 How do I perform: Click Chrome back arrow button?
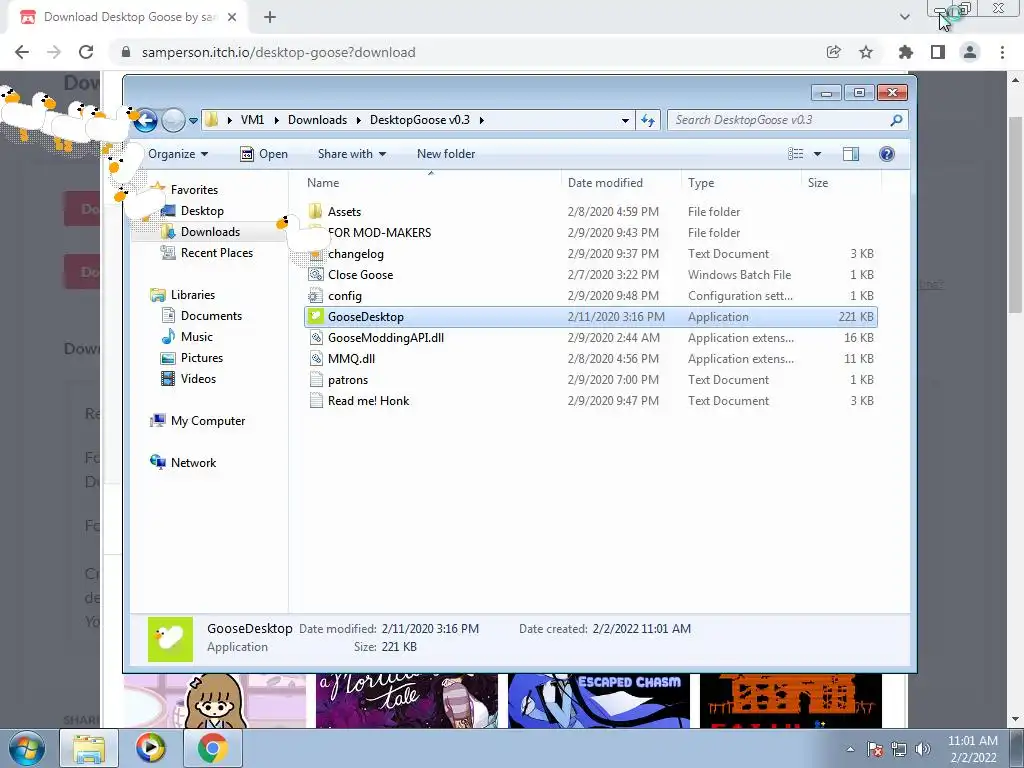coord(22,52)
